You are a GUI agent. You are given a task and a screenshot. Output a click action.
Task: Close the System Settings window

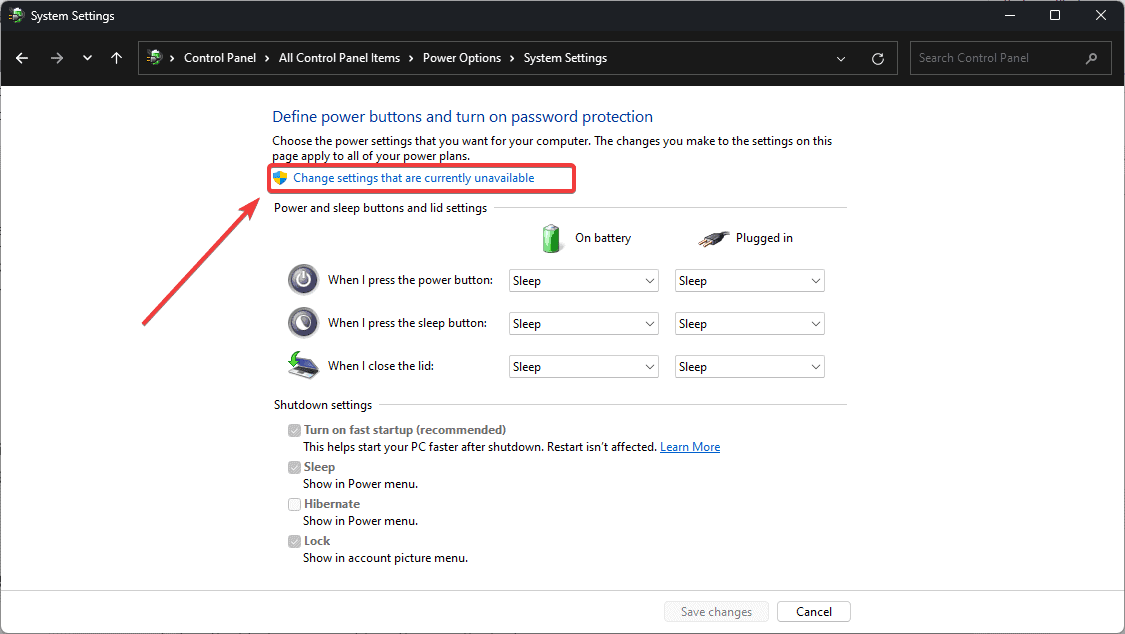point(1101,15)
